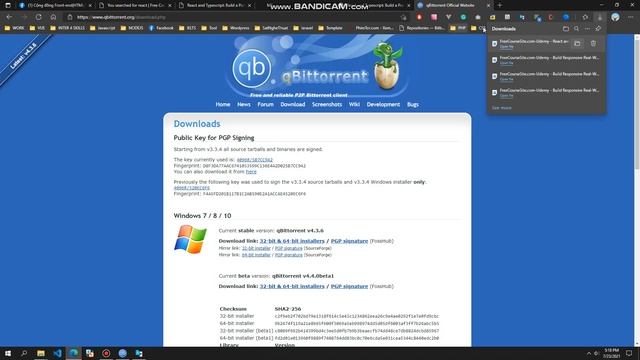Screen dimensions: 640x360
Task: Search downloads with magnifier icon in Downloads panel
Action: pos(576,29)
